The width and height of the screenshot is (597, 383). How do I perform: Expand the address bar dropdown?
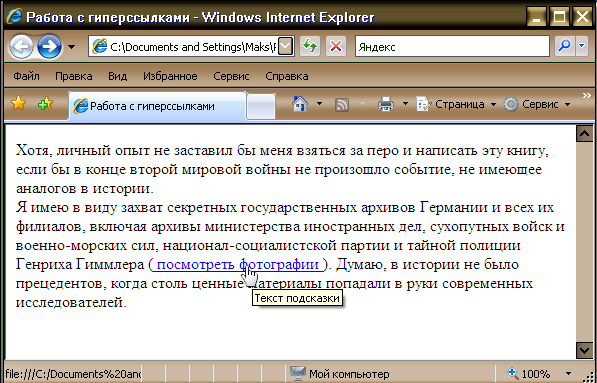coord(286,47)
